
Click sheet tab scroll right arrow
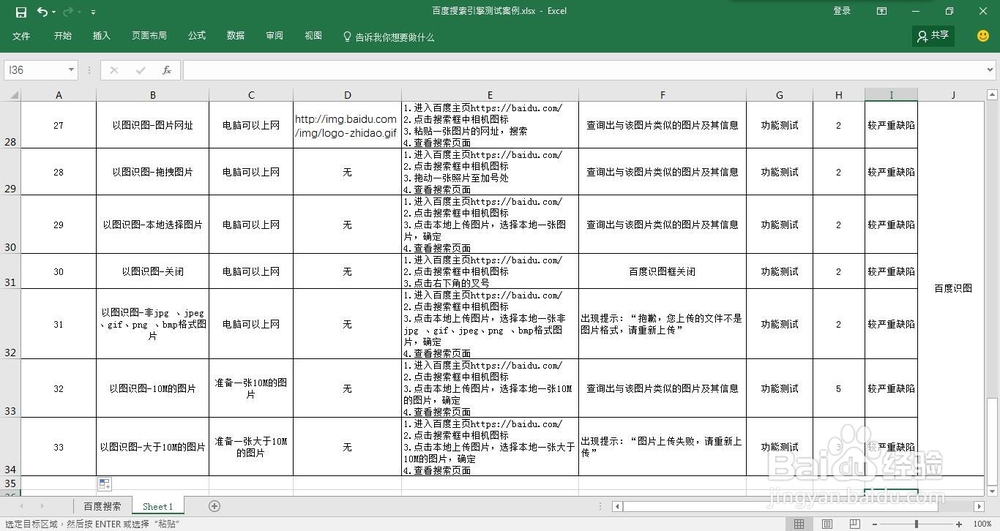42,506
